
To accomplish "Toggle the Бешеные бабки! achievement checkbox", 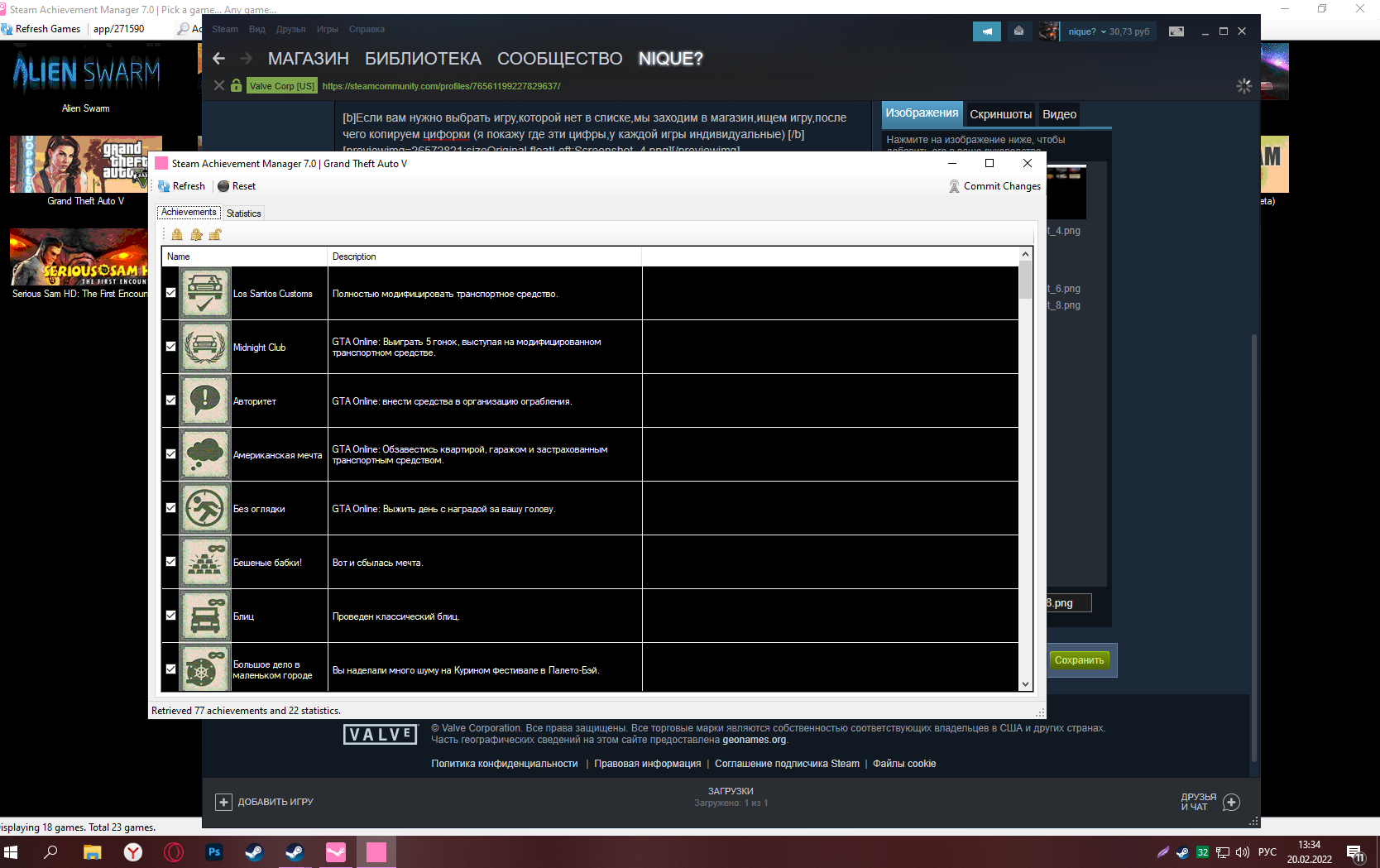I will [x=170, y=562].
